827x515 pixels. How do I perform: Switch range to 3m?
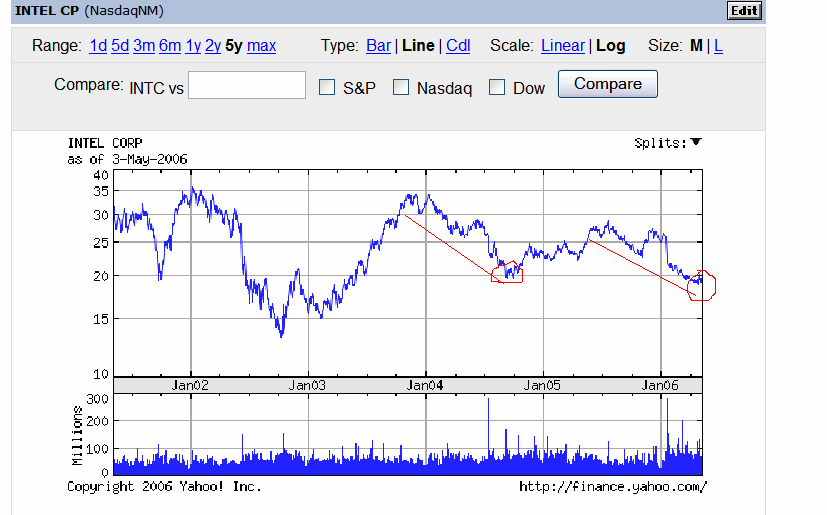143,46
